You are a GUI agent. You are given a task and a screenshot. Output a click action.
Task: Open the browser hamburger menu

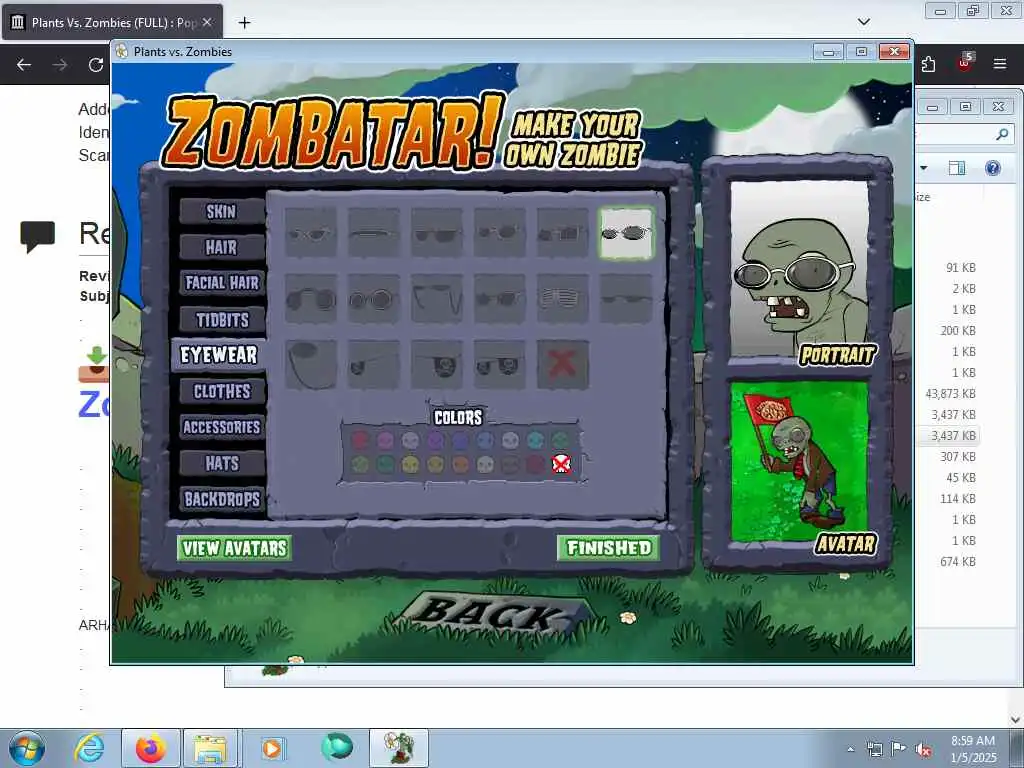click(x=1000, y=64)
